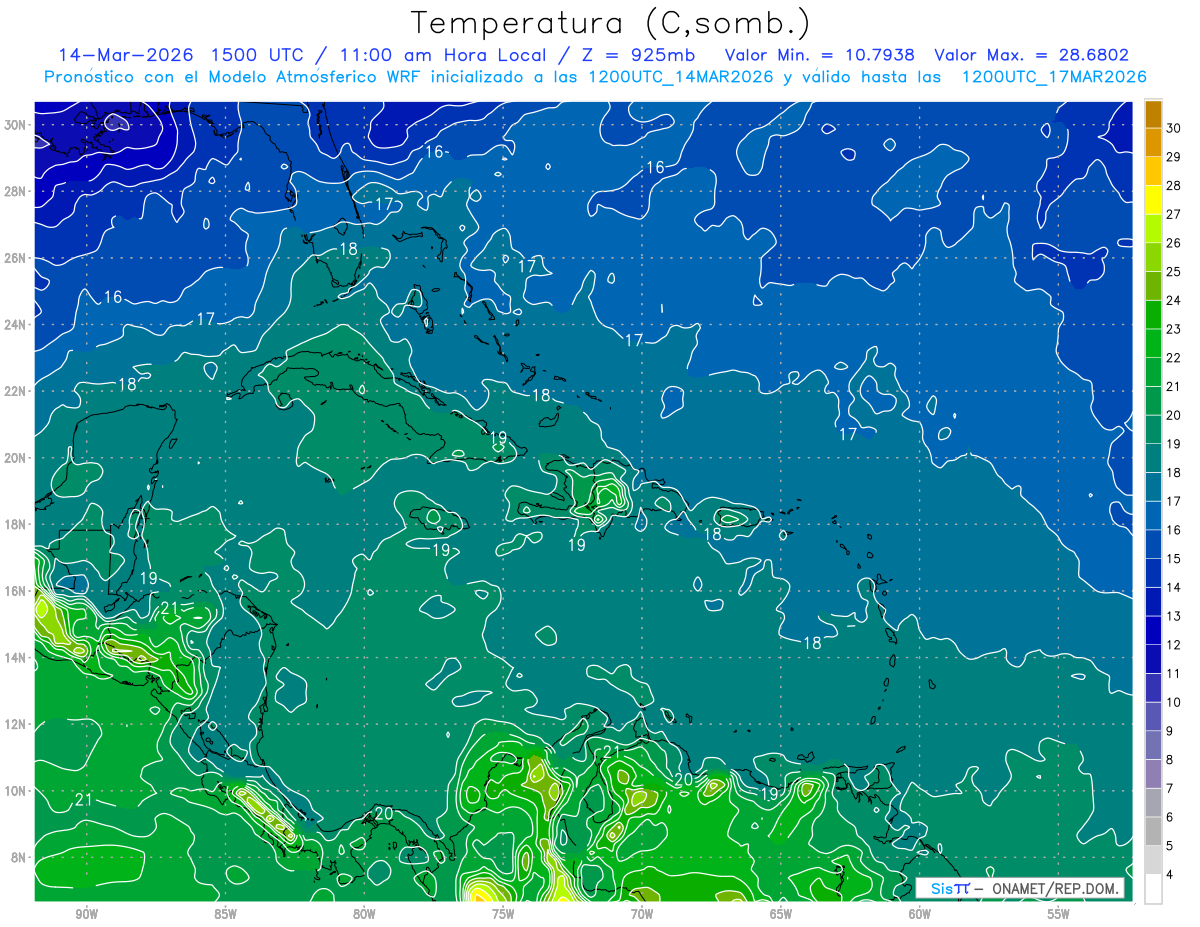The width and height of the screenshot is (1200, 927).
Task: Click the "30N" latitude axis label
Action: (16, 125)
